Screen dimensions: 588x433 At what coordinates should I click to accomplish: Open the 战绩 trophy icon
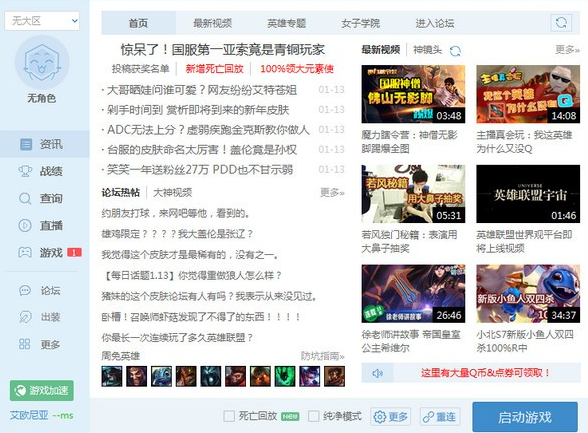pos(25,171)
